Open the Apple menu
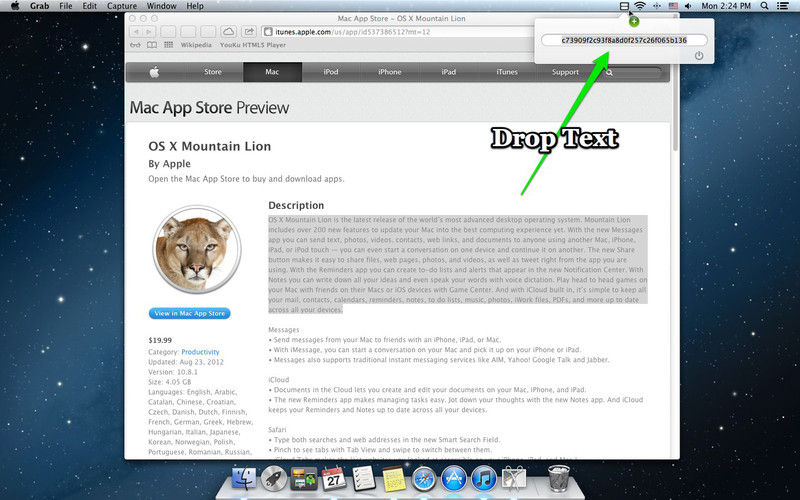Image resolution: width=800 pixels, height=500 pixels. 15,6
